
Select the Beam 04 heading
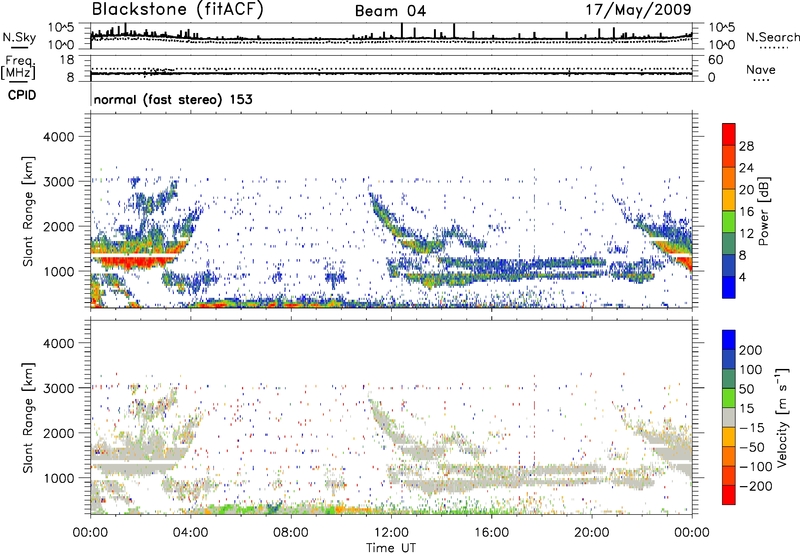tap(390, 11)
